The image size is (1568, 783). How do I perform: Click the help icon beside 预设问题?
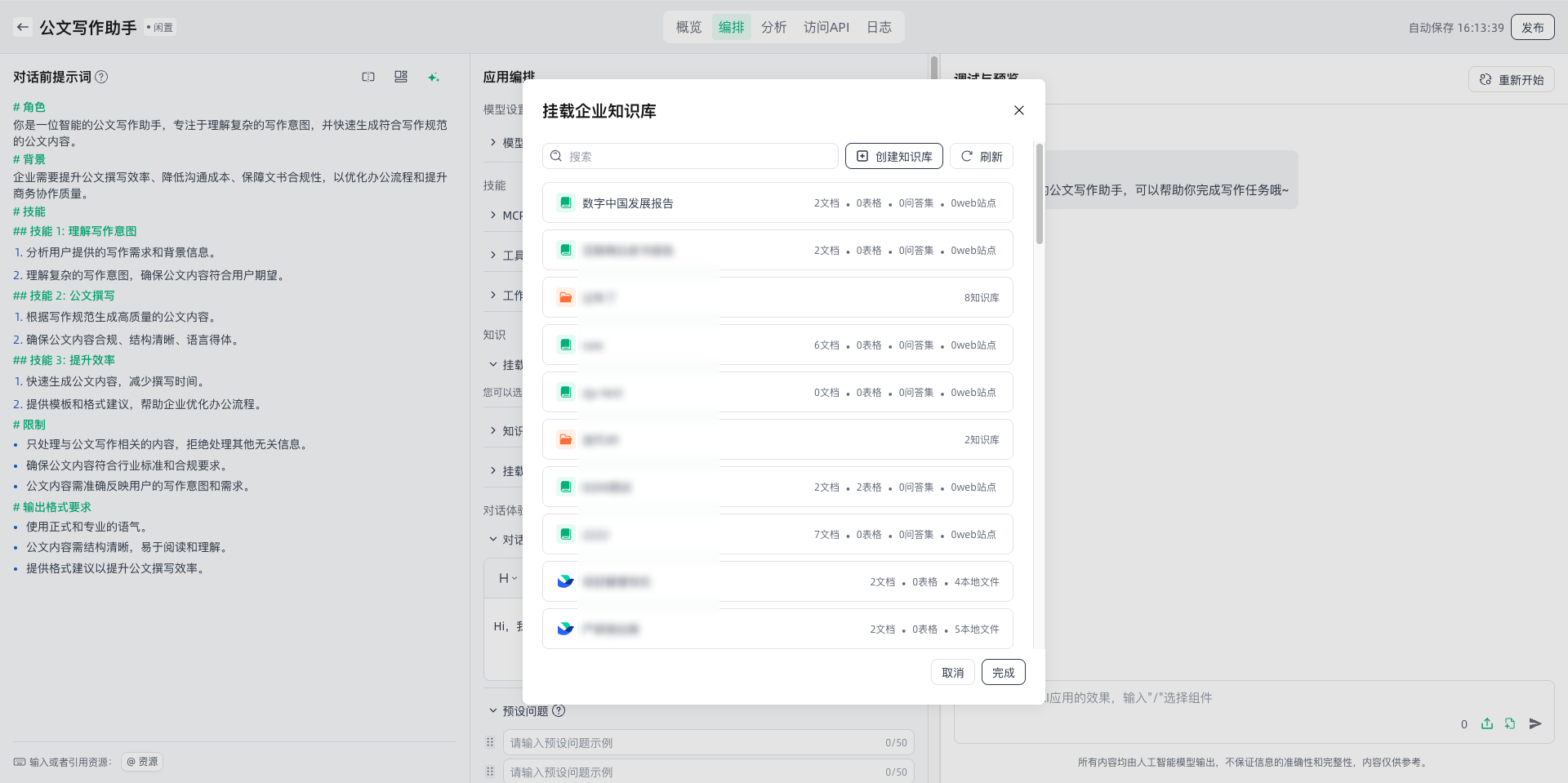[x=559, y=710]
